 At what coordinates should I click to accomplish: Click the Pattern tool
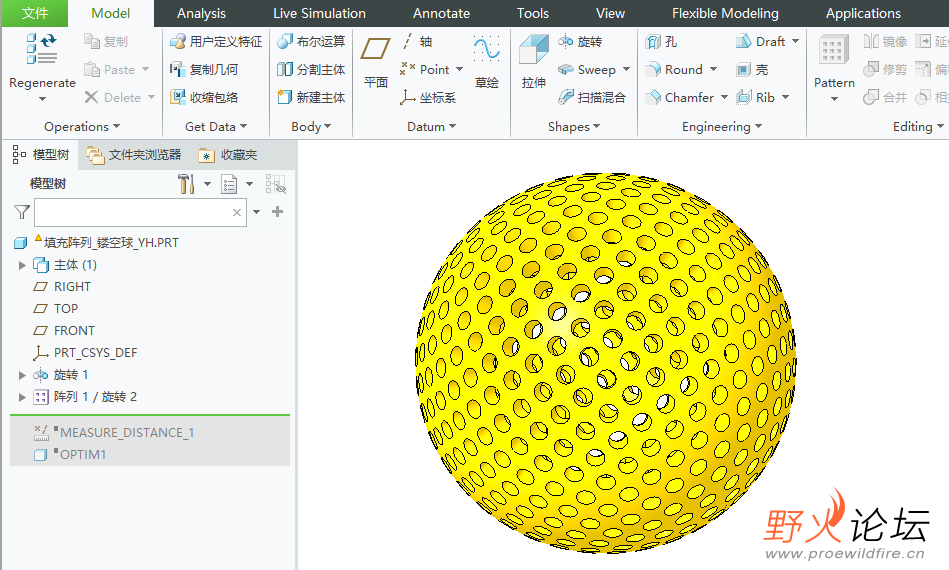click(834, 61)
